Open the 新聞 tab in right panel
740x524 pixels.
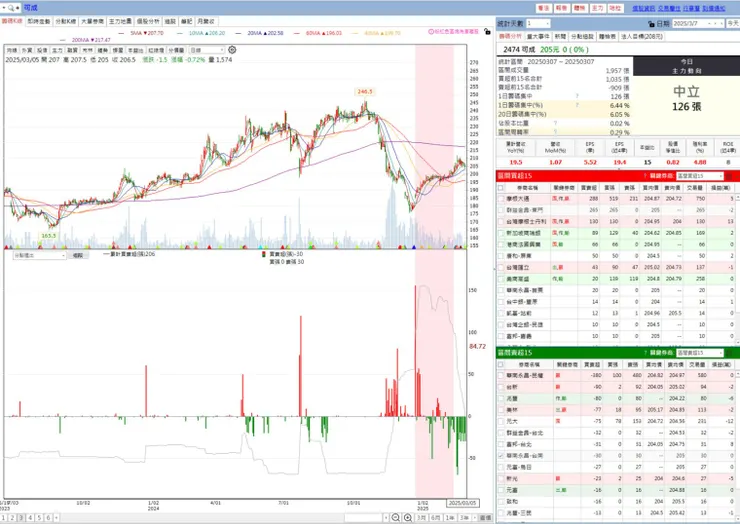[x=560, y=36]
